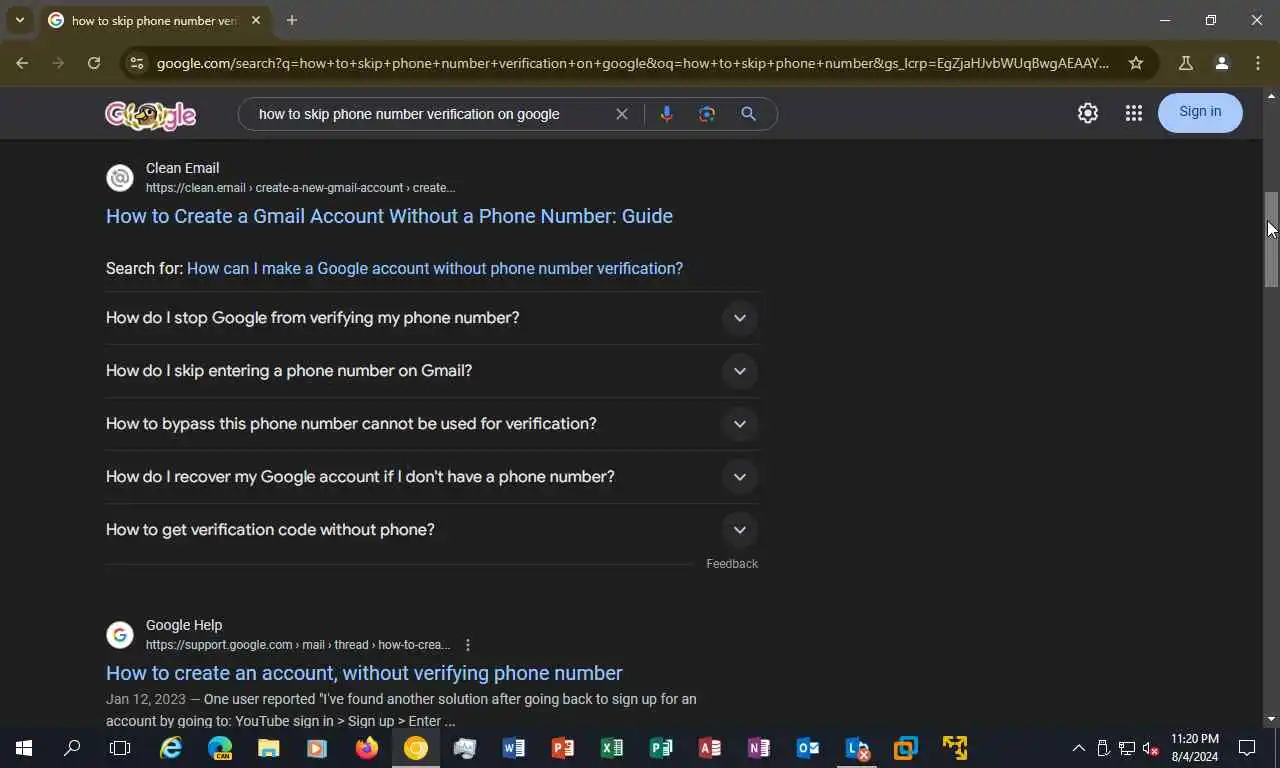The image size is (1280, 768).
Task: Click the Google doodle logo
Action: [151, 114]
